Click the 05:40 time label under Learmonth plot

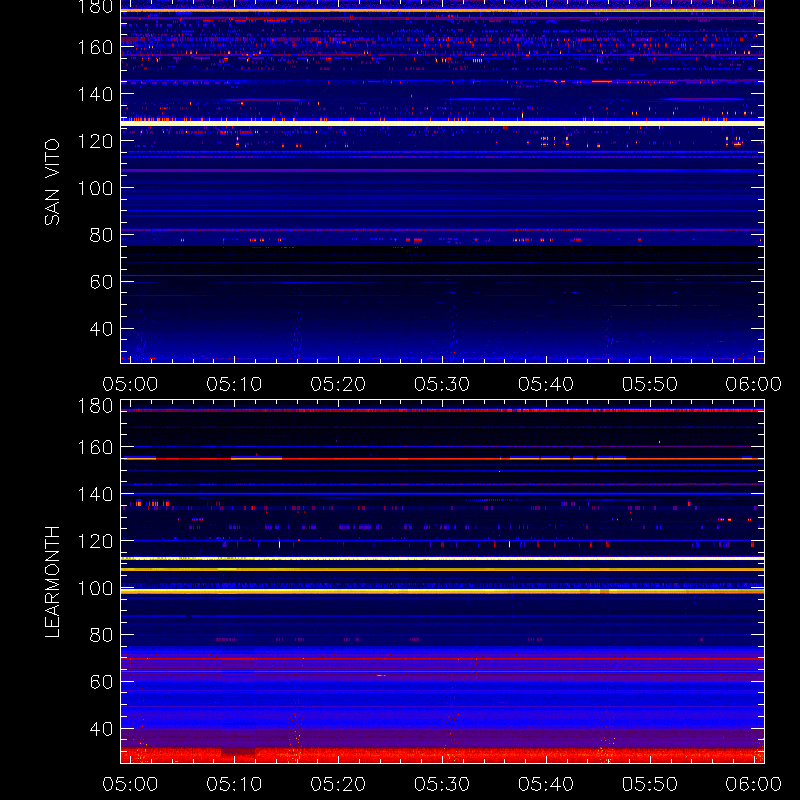pyautogui.click(x=546, y=784)
